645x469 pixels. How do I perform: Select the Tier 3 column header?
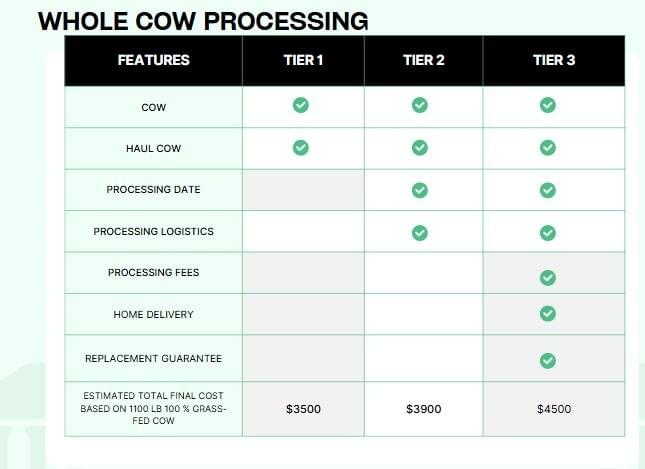click(554, 60)
